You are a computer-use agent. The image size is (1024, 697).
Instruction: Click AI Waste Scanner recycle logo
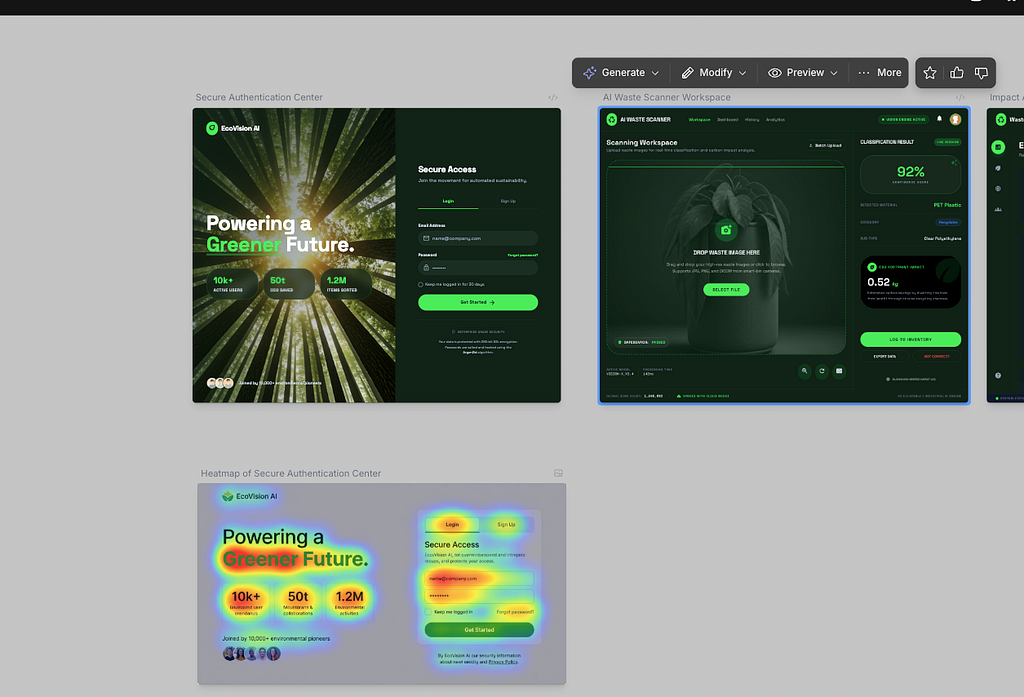coord(612,120)
